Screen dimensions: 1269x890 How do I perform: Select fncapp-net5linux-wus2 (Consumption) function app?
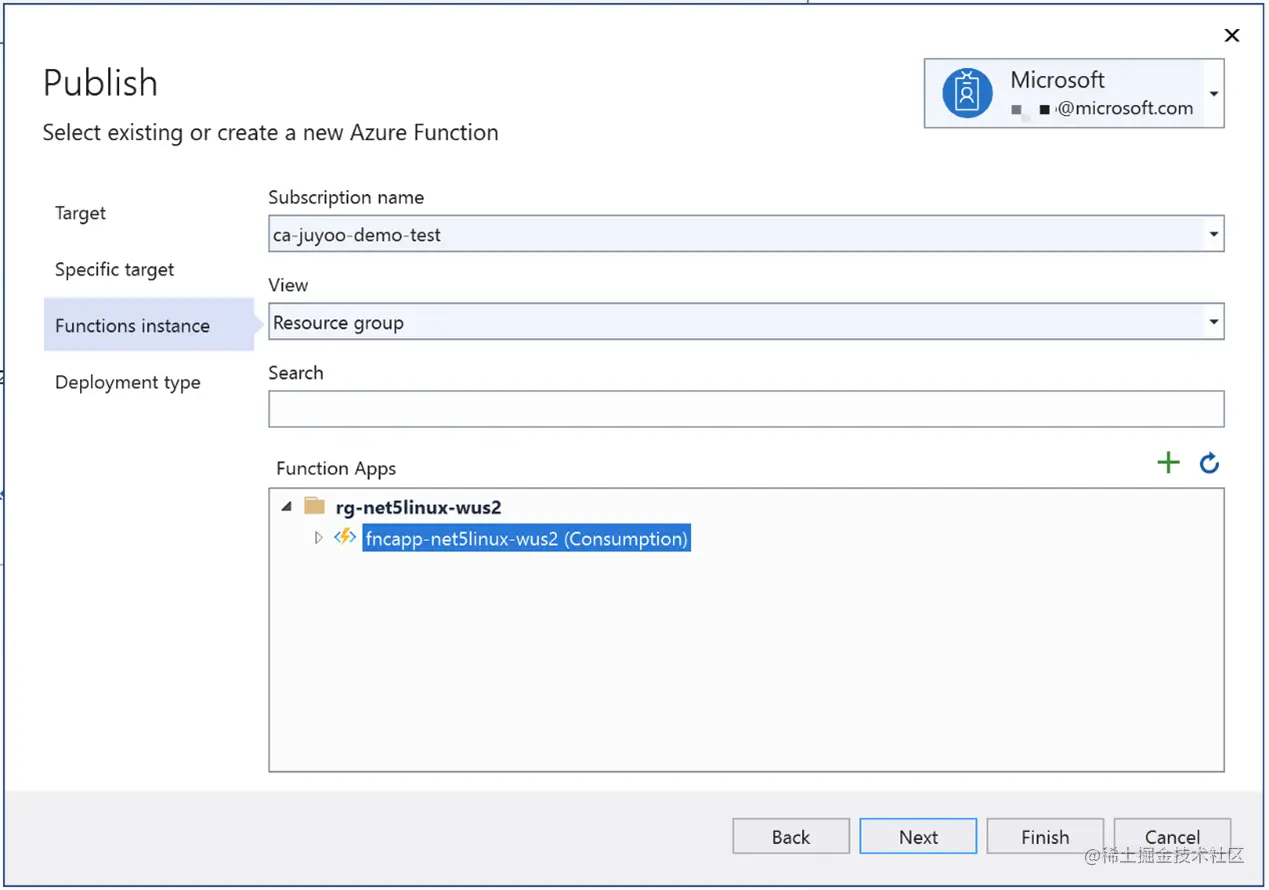[526, 539]
